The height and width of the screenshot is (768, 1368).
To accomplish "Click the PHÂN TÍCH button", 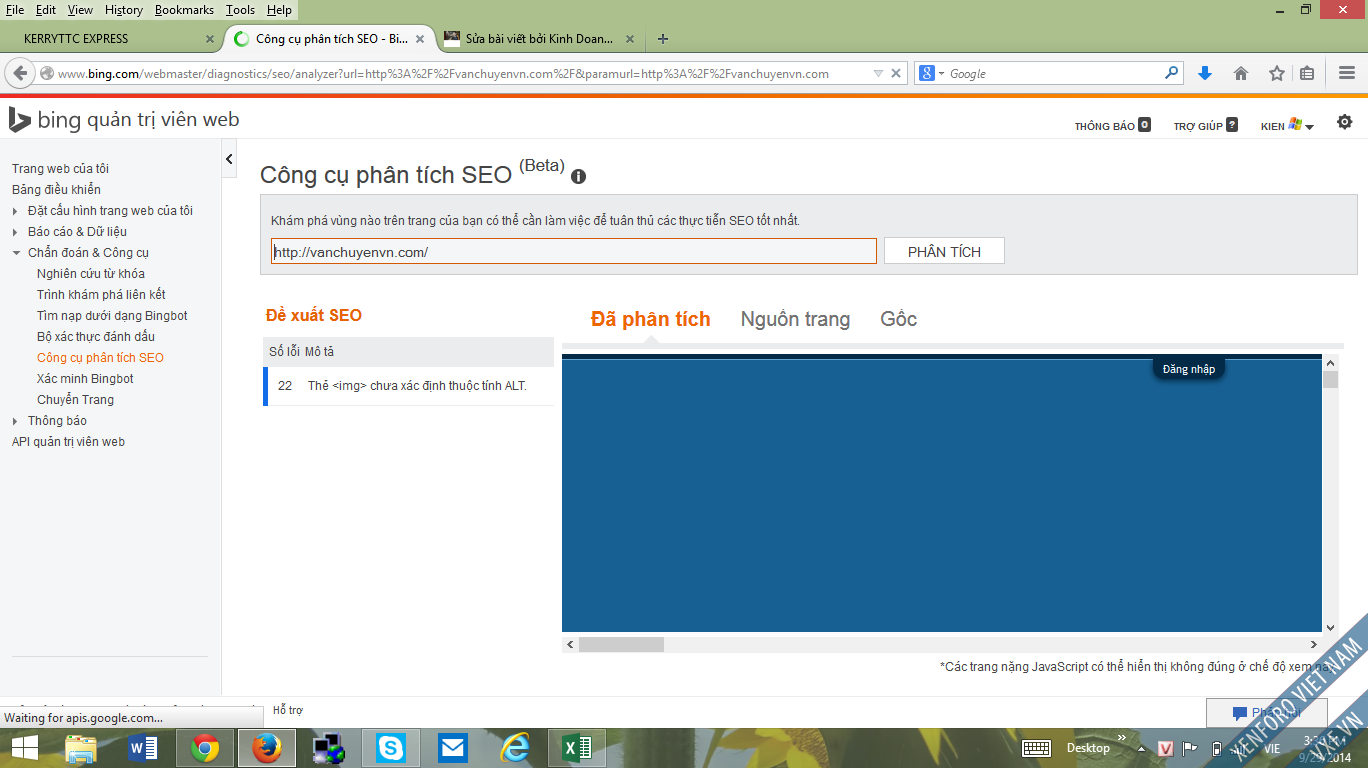I will (x=944, y=251).
